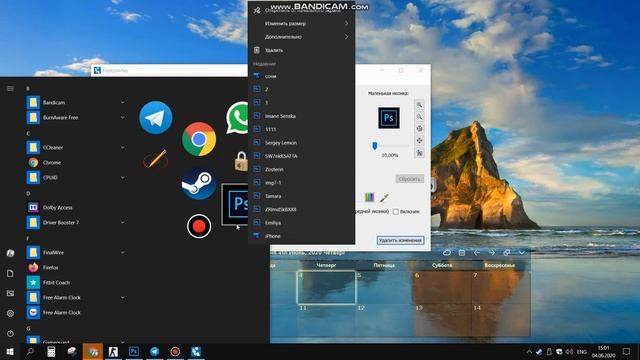Open the orange pen tile in Start menu

(x=156, y=159)
